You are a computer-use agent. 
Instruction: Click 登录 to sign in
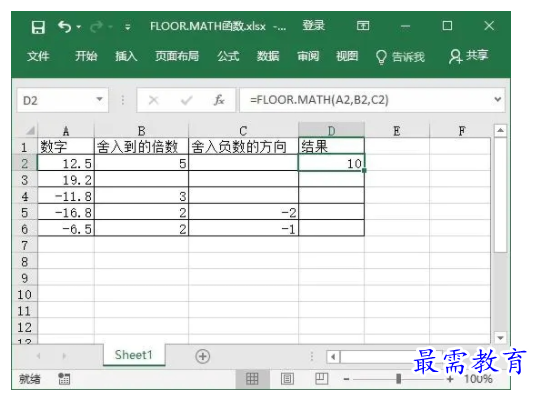click(x=314, y=26)
